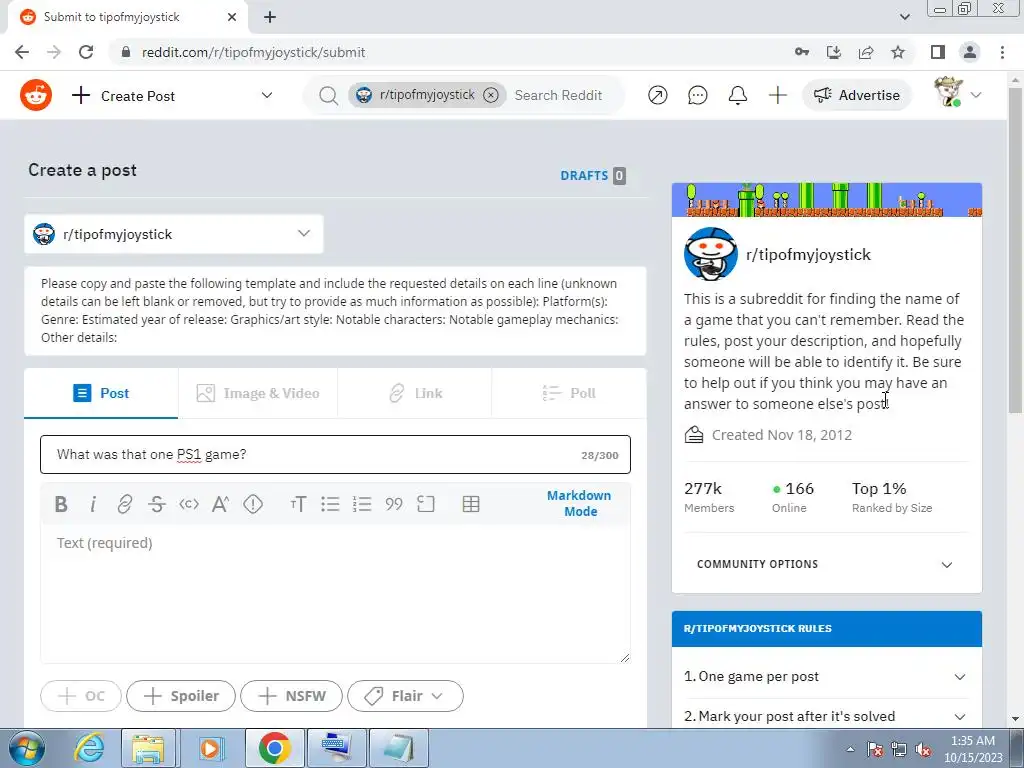Bookmark this page with the star icon
This screenshot has width=1024, height=768.
pos(898,52)
